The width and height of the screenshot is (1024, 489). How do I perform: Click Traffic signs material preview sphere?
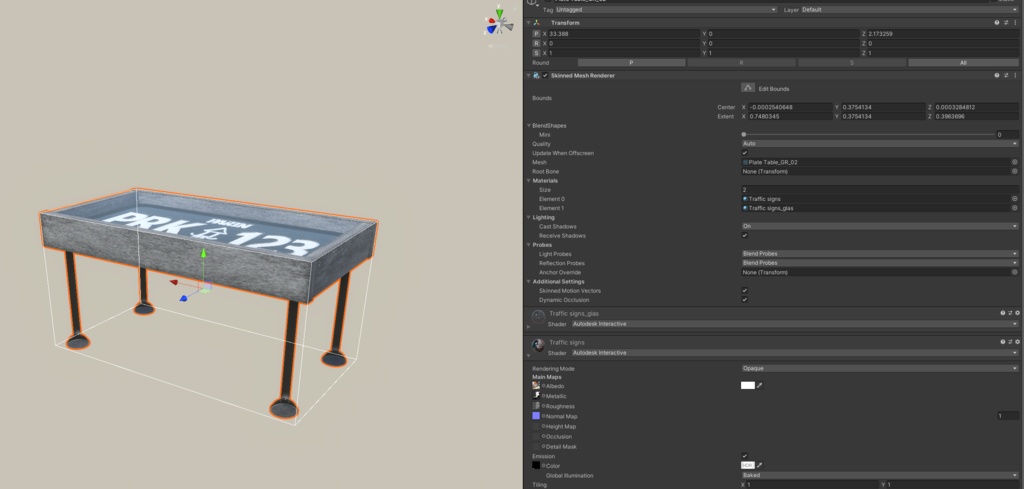[x=538, y=345]
